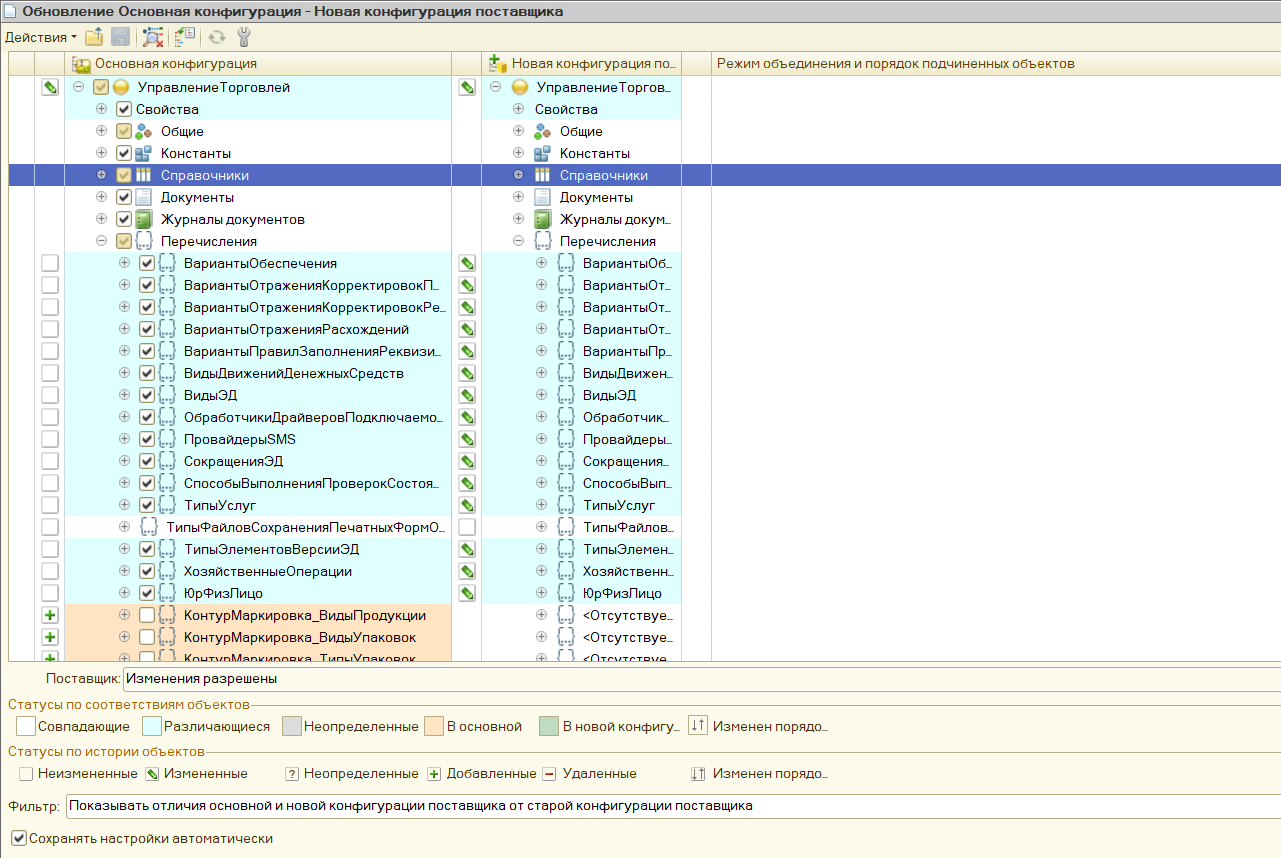
Task: Click the green В новой конфигурации swatch
Action: 548,726
